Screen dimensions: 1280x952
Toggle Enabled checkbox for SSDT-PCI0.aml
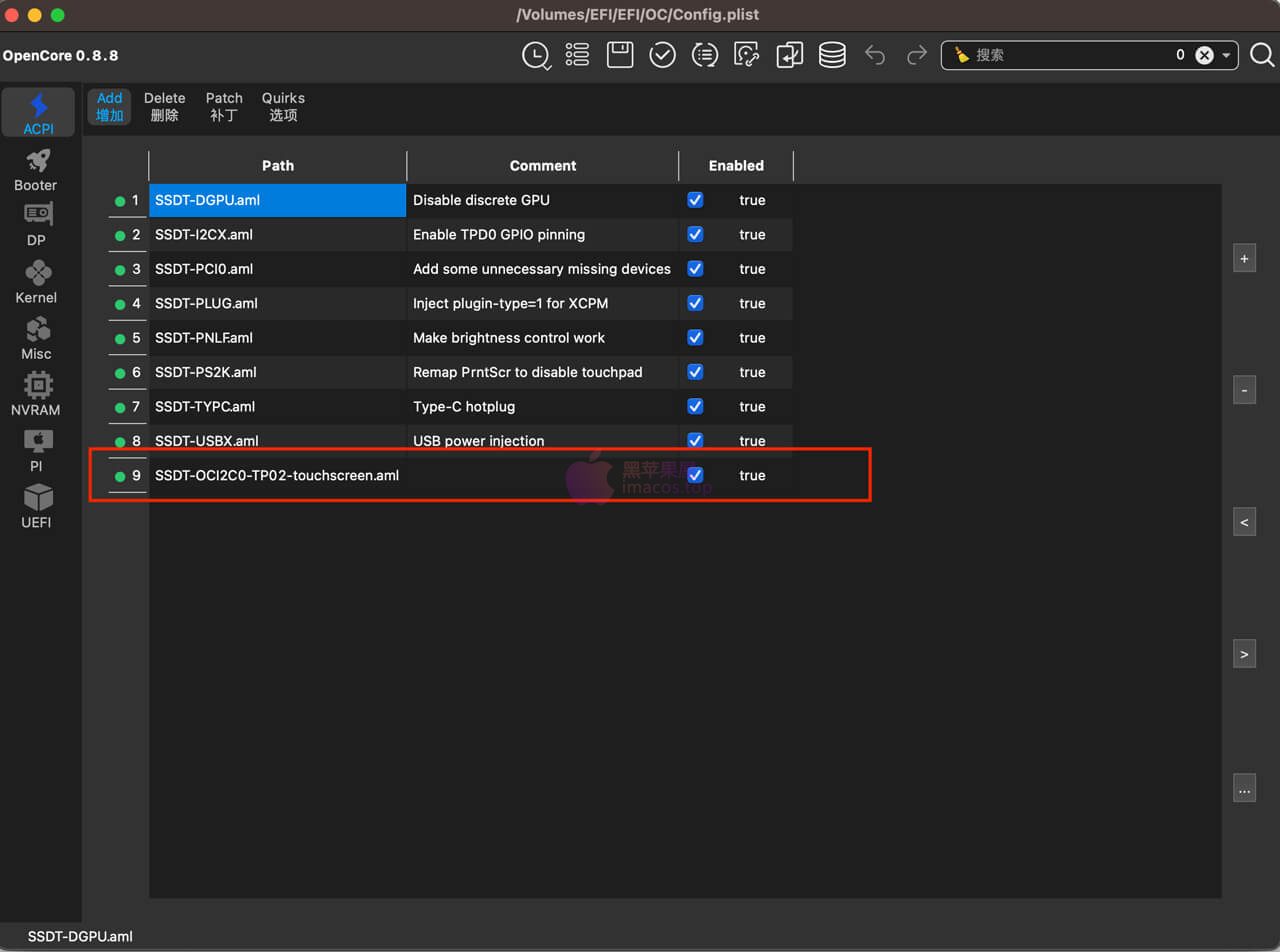coord(695,268)
